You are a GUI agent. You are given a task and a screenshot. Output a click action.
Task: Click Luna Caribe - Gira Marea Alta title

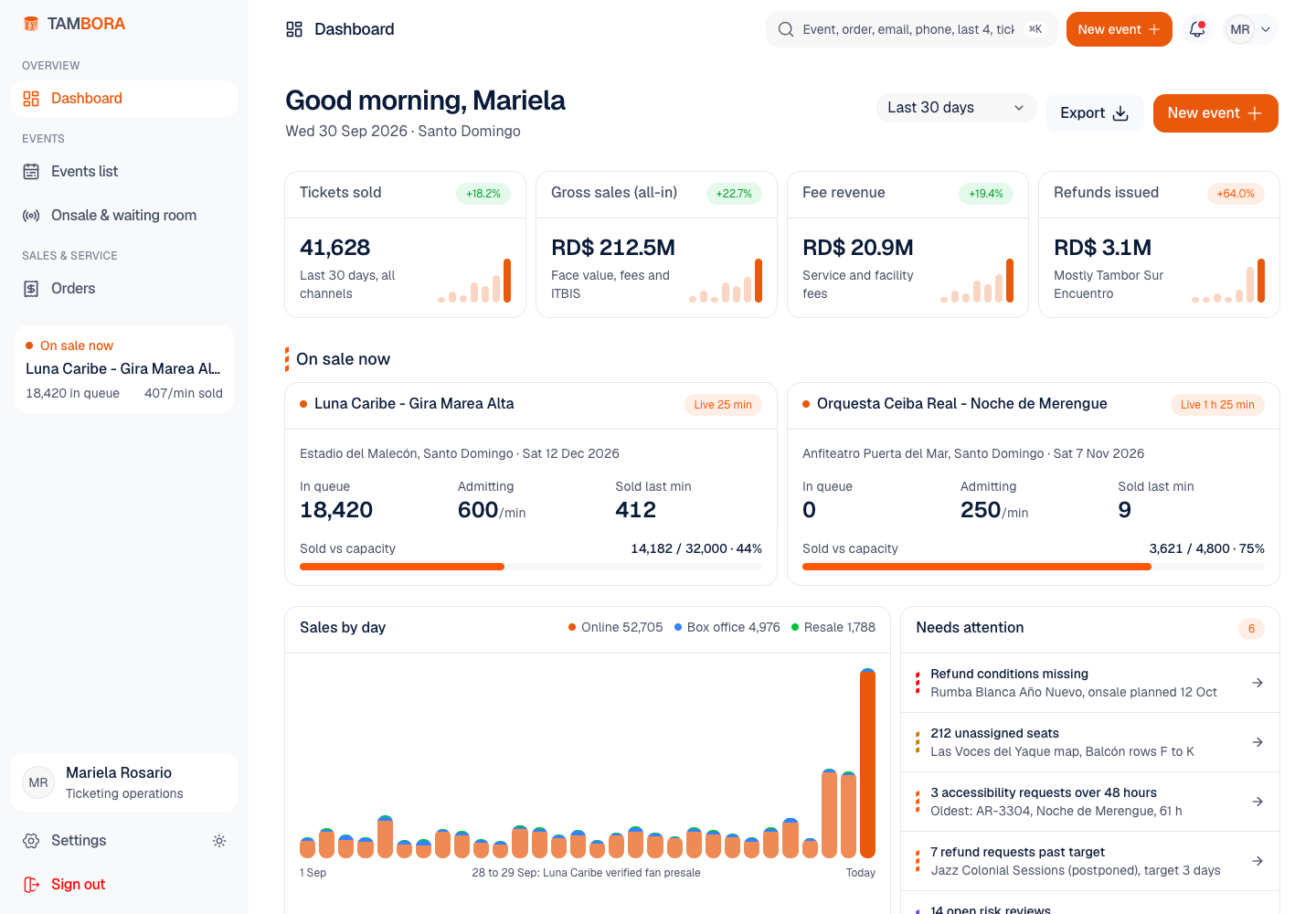414,404
